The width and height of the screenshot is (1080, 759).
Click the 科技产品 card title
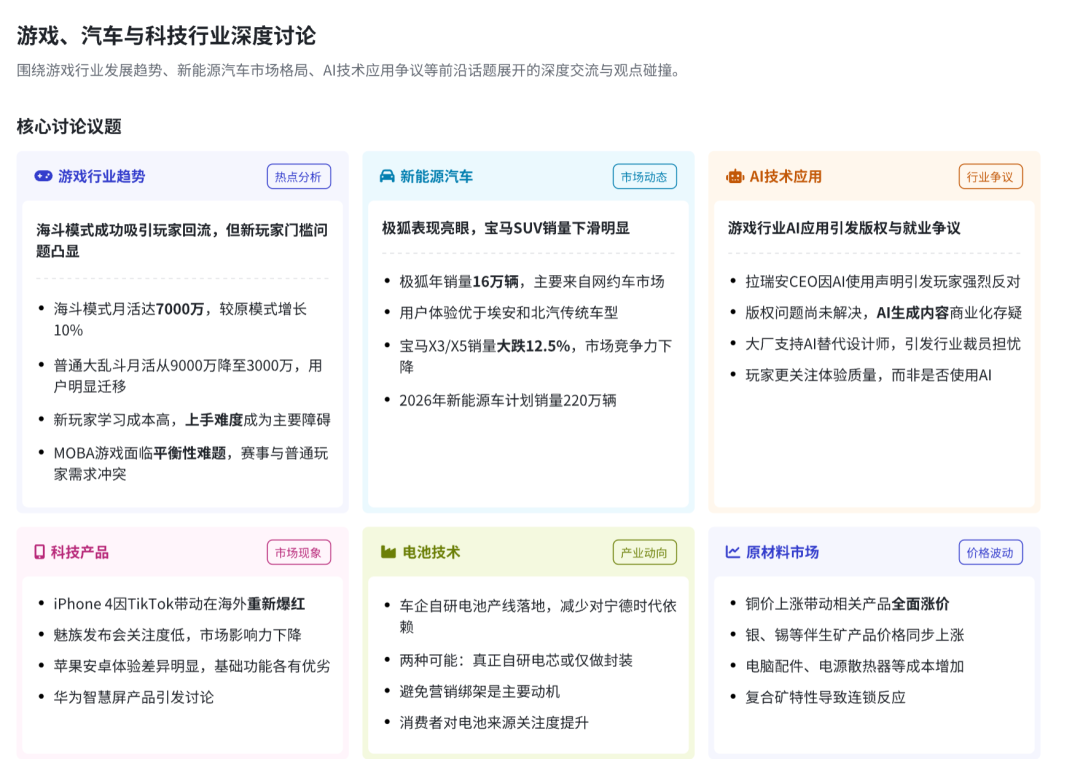pyautogui.click(x=79, y=552)
